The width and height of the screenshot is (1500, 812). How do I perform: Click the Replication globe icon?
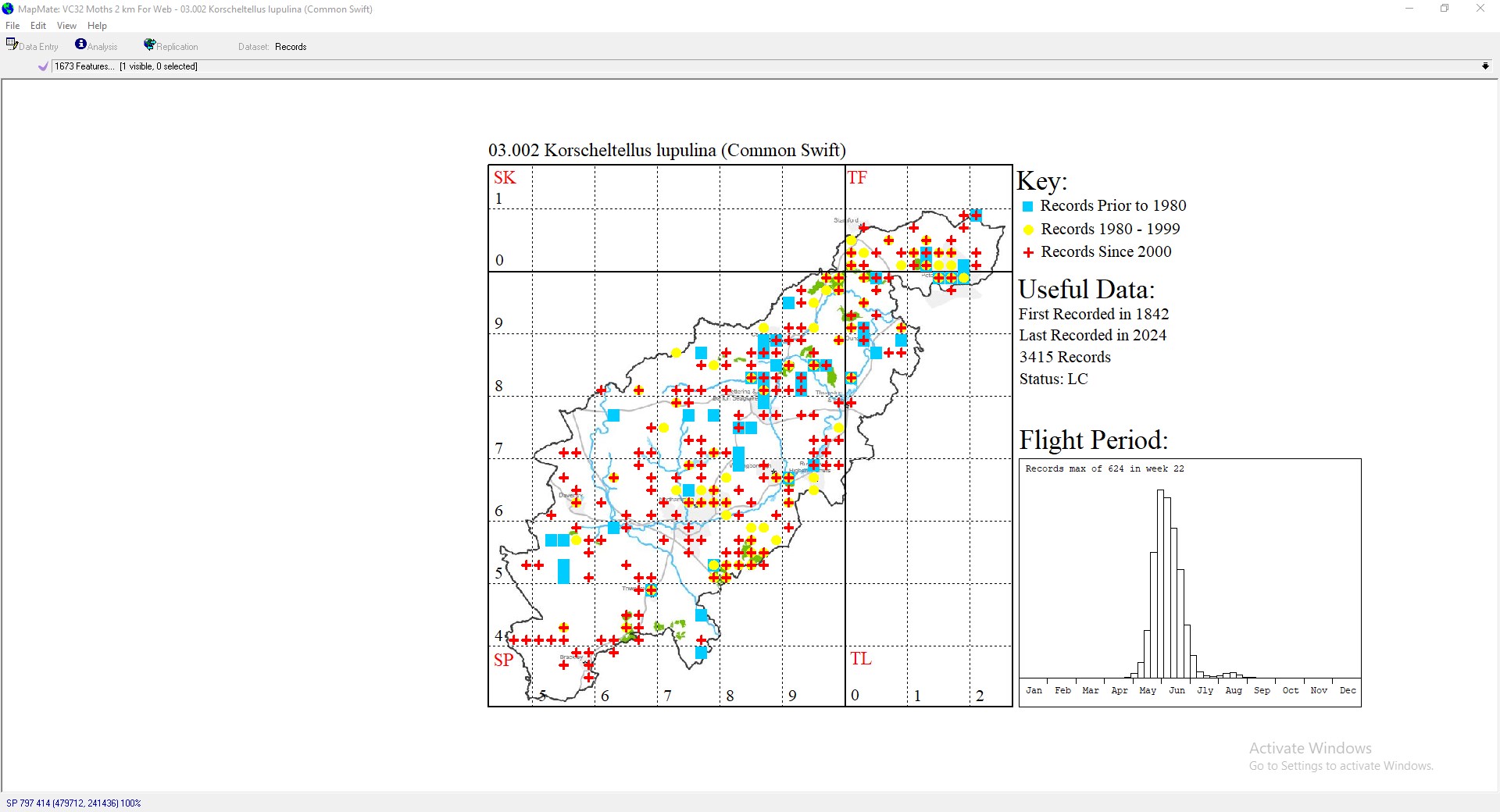[x=149, y=45]
